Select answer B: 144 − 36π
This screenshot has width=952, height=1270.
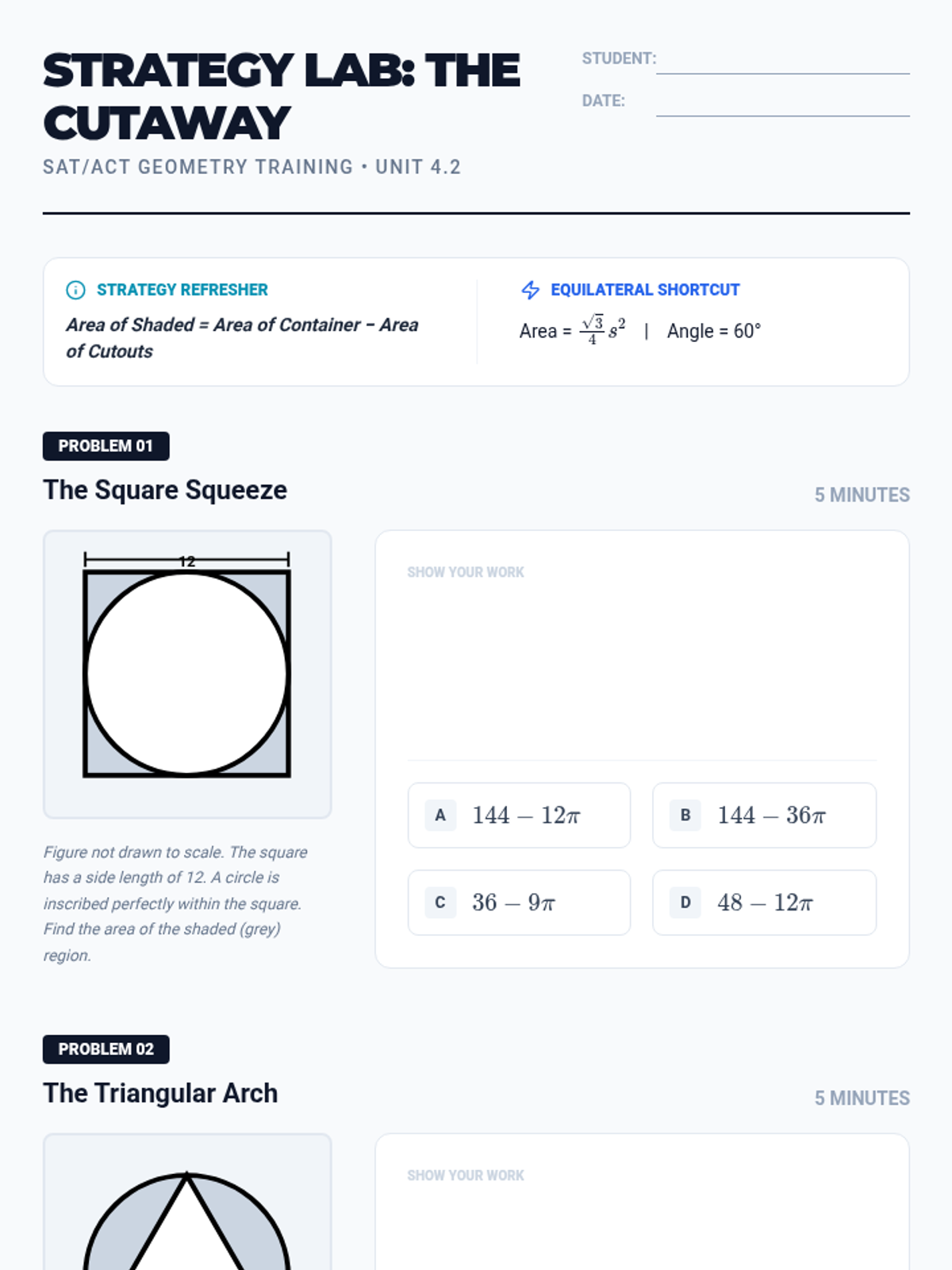(x=764, y=815)
